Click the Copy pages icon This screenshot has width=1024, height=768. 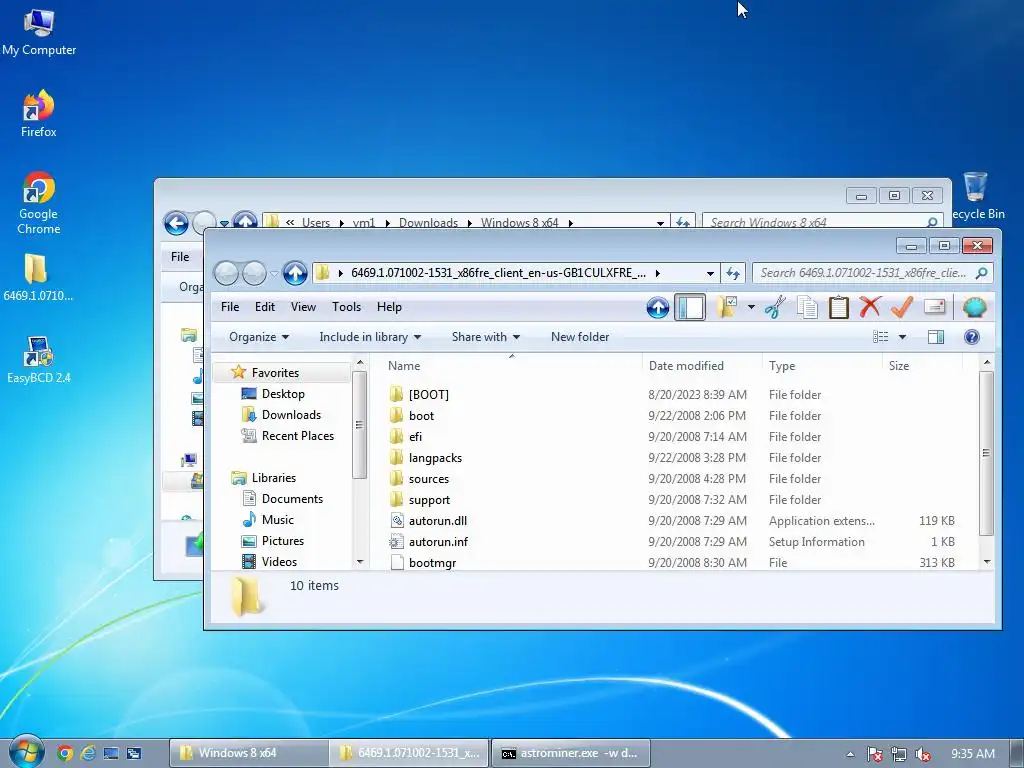tap(807, 307)
